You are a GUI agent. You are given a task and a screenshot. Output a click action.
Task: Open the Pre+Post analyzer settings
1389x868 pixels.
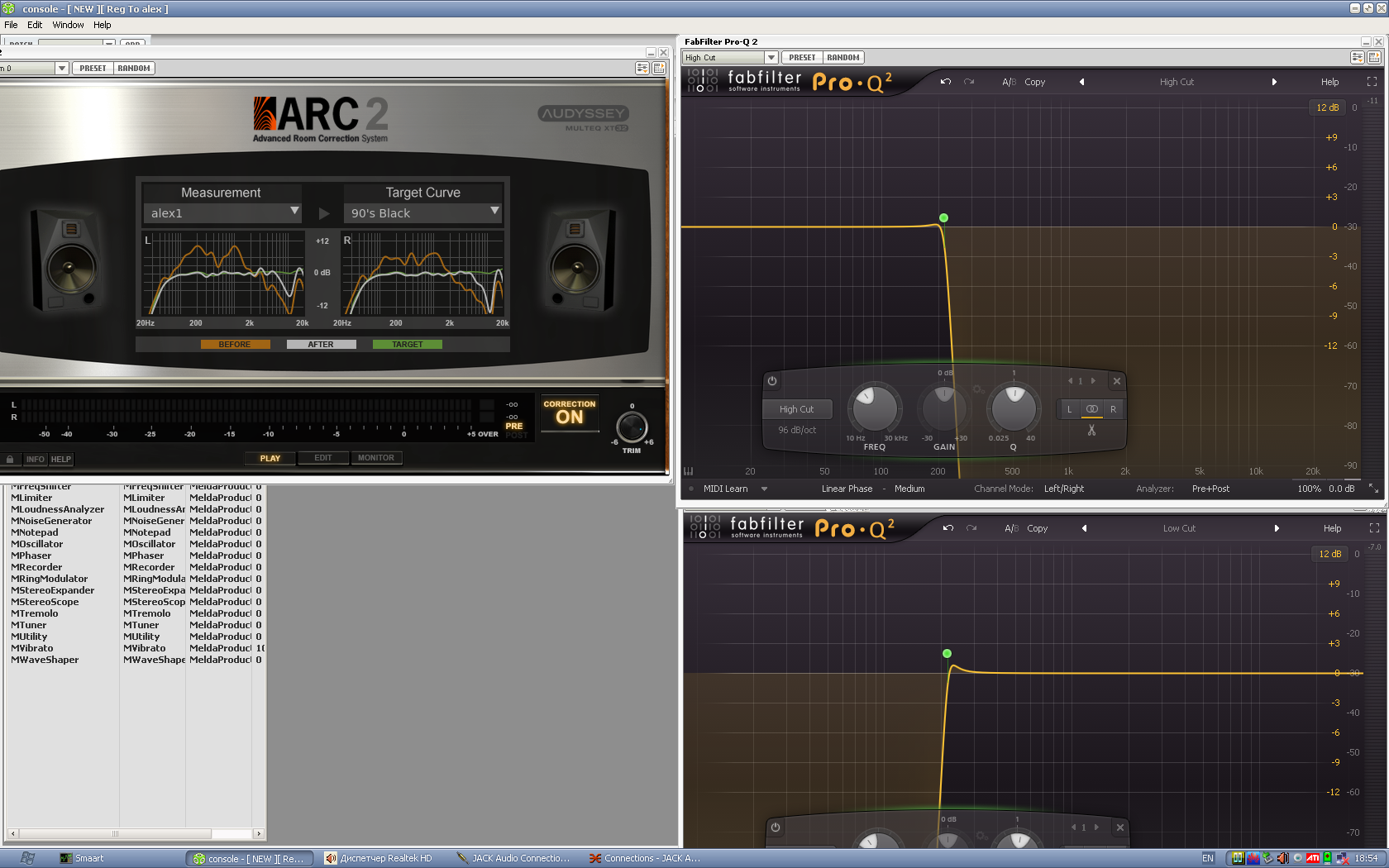point(1210,489)
